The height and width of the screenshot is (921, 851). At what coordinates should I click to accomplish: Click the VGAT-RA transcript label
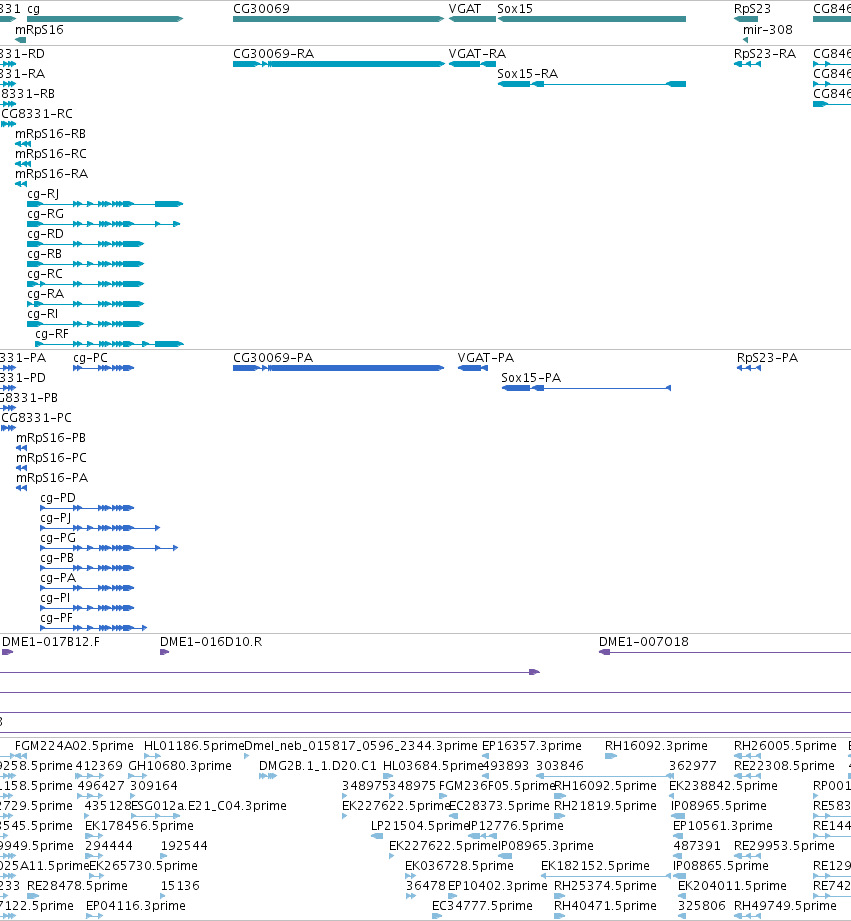477,53
